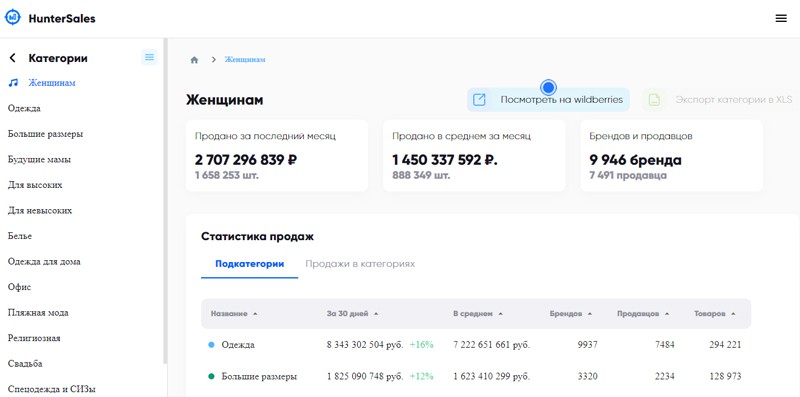Go to home via the breadcrumb house icon
The width and height of the screenshot is (800, 397).
pyautogui.click(x=194, y=60)
